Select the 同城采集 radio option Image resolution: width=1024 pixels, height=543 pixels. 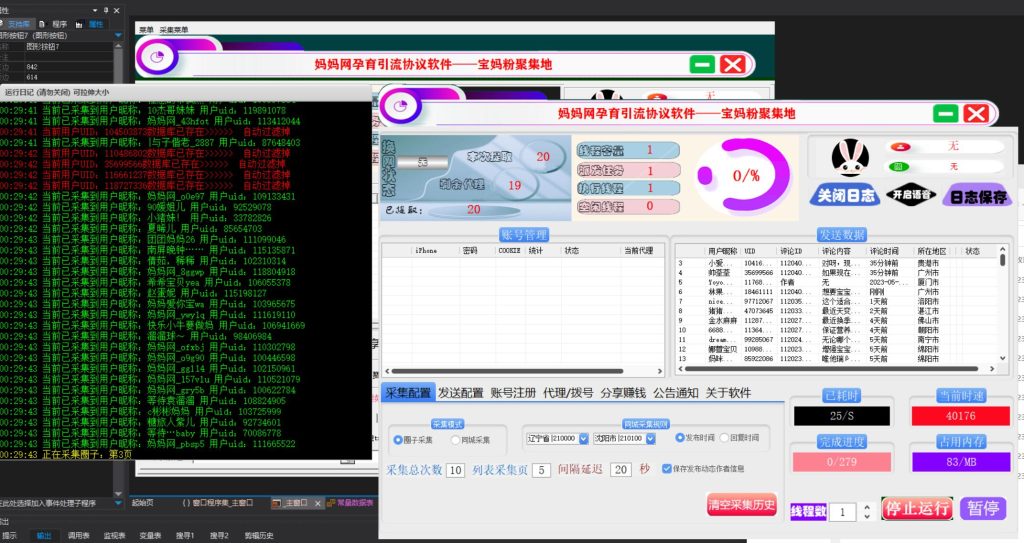455,439
